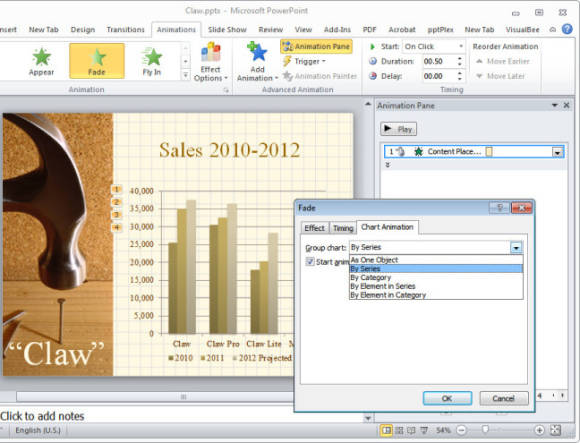The height and width of the screenshot is (443, 580).
Task: Click the Duration value field
Action: (439, 61)
